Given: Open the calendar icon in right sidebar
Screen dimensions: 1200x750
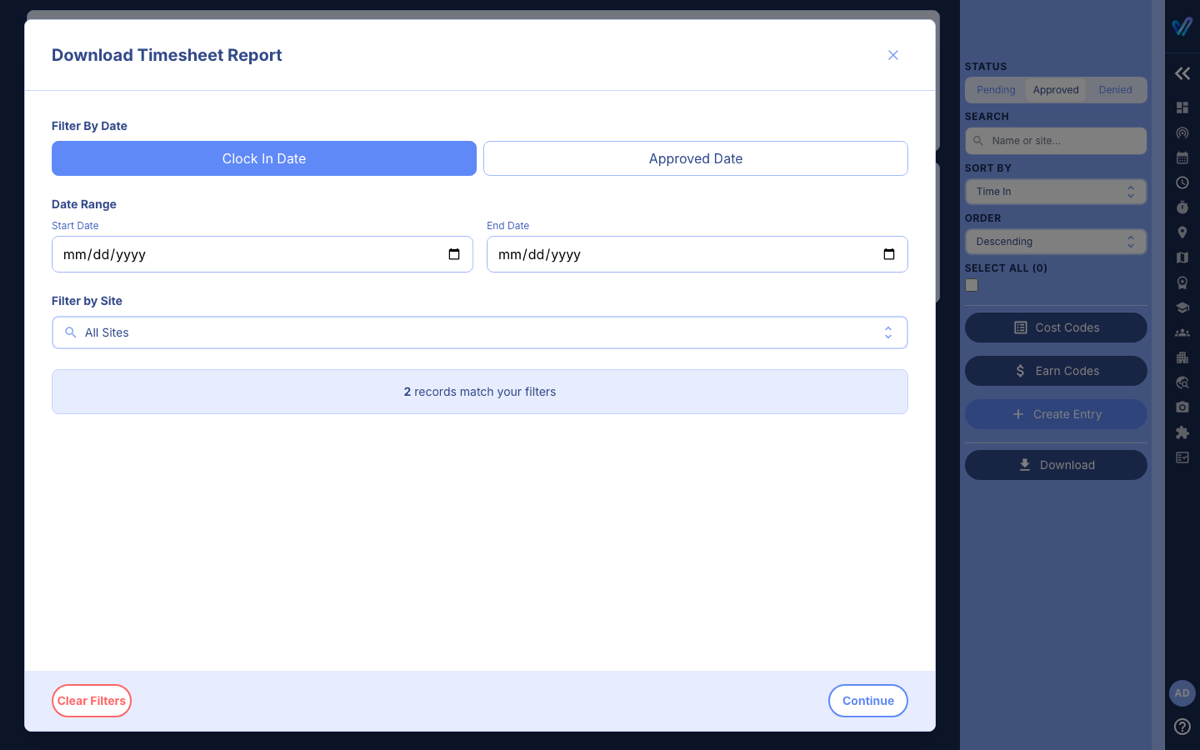Looking at the screenshot, I should coord(1182,157).
